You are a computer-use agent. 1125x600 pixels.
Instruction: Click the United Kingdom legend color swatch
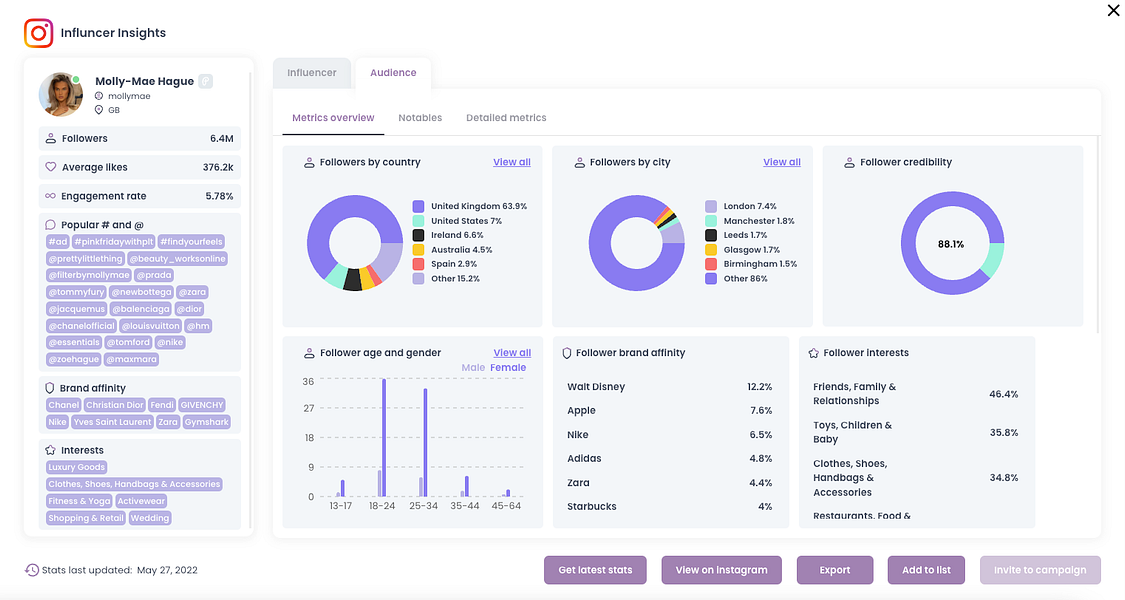point(418,206)
